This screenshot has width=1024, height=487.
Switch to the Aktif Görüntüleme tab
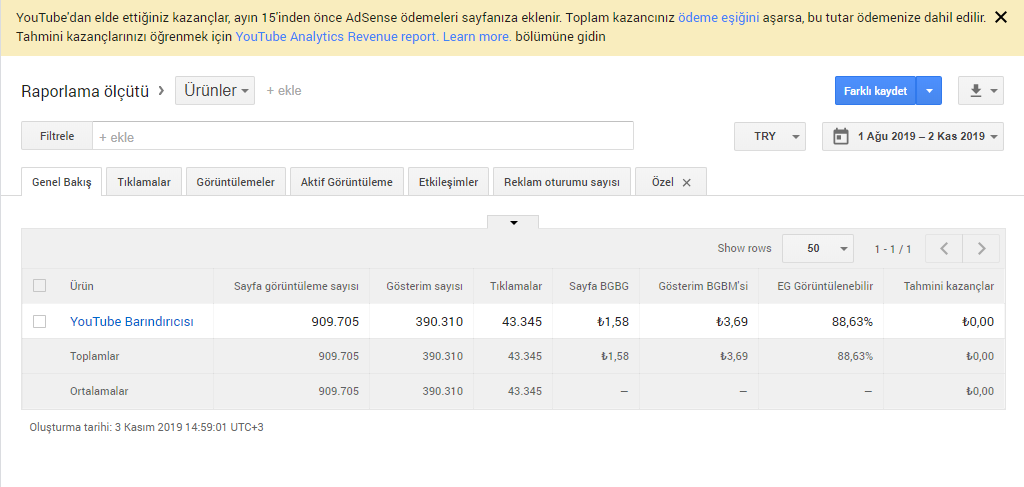[x=347, y=182]
